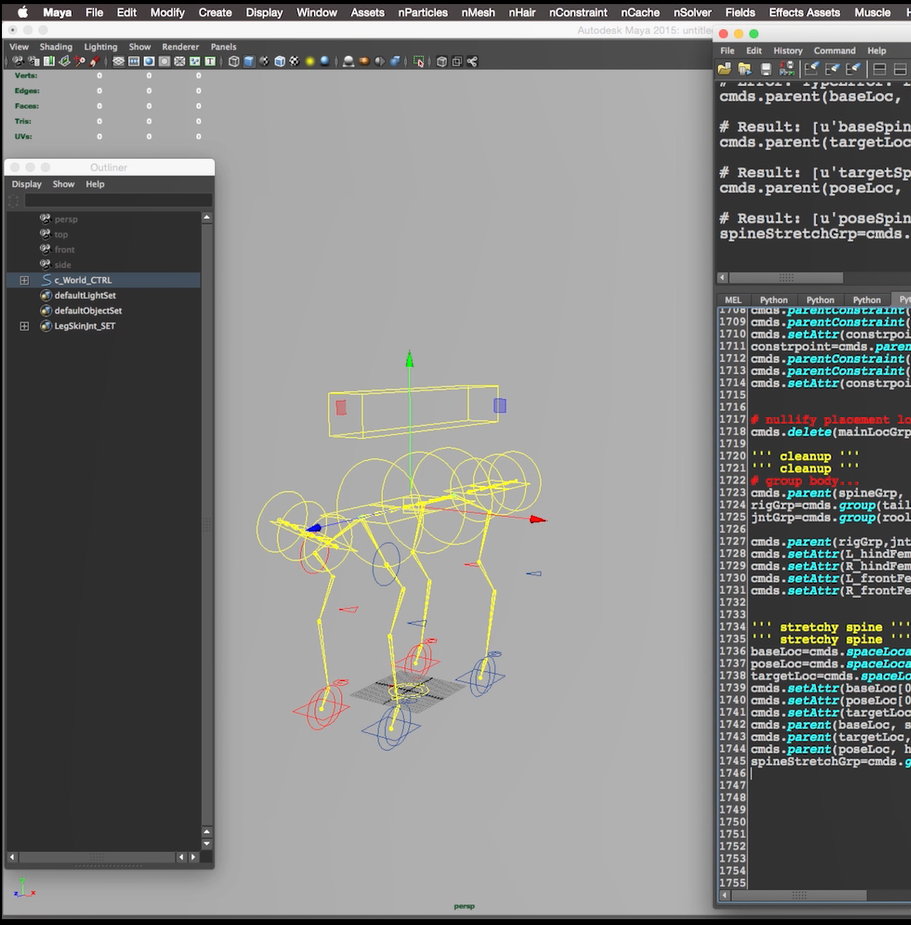Click Show History pane icon
The height and width of the screenshot is (925, 911).
(x=879, y=70)
